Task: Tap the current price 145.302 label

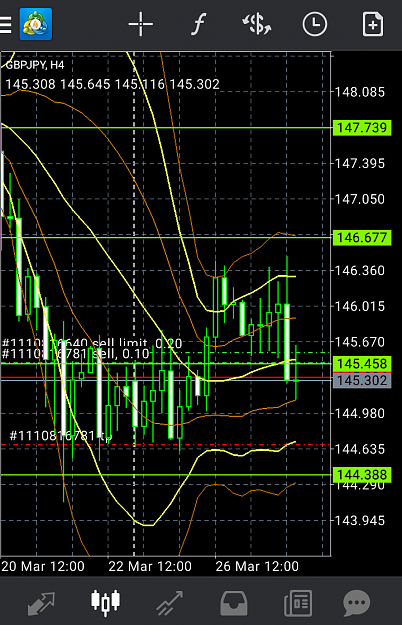Action: pyautogui.click(x=362, y=381)
